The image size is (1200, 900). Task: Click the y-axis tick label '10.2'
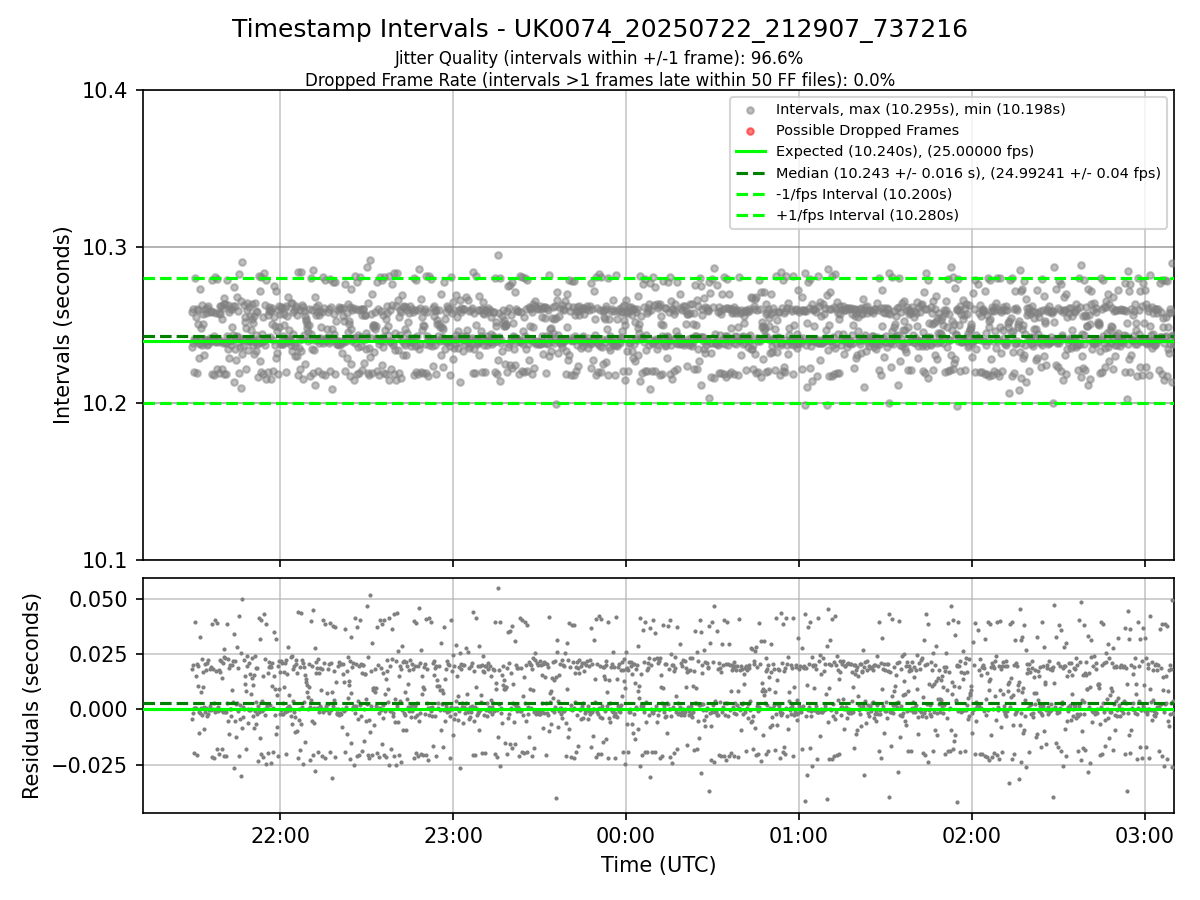tap(106, 404)
